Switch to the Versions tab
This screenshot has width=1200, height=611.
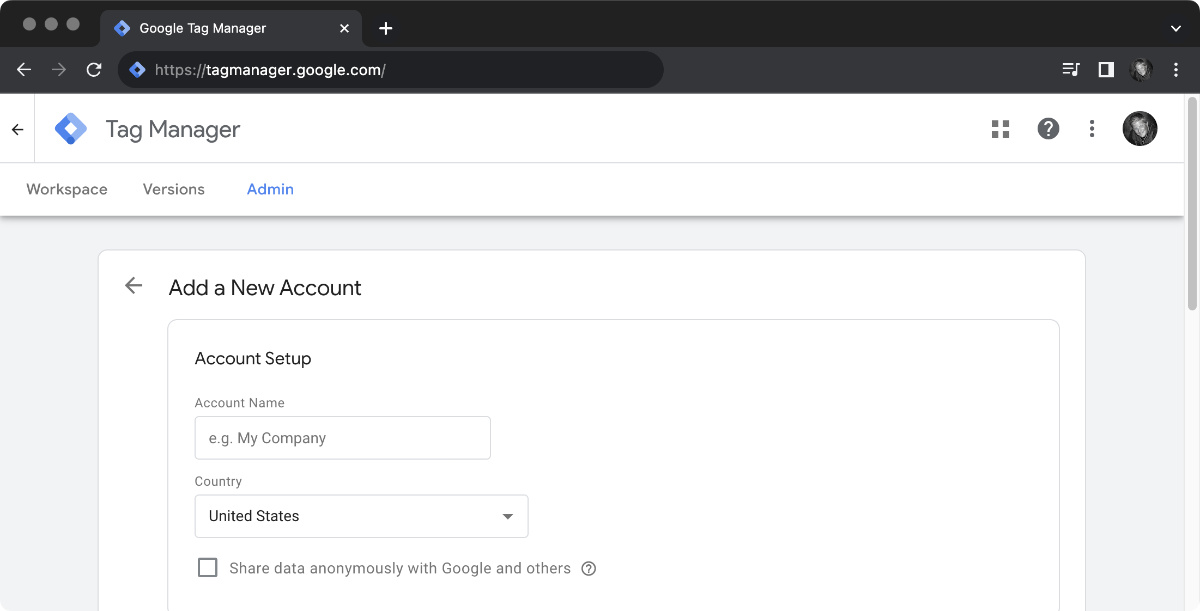[x=173, y=189]
